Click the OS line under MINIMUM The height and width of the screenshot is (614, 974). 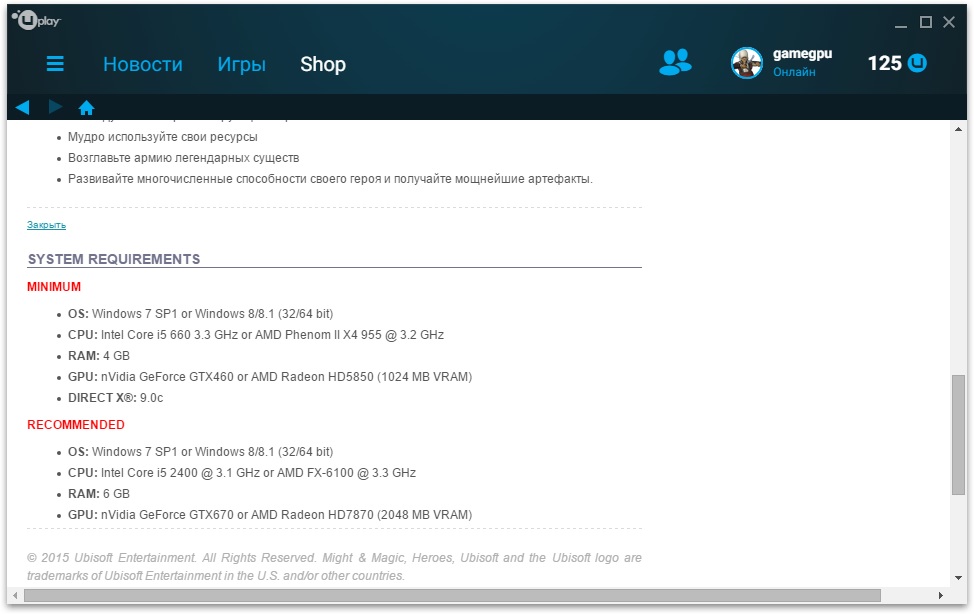pyautogui.click(x=201, y=314)
